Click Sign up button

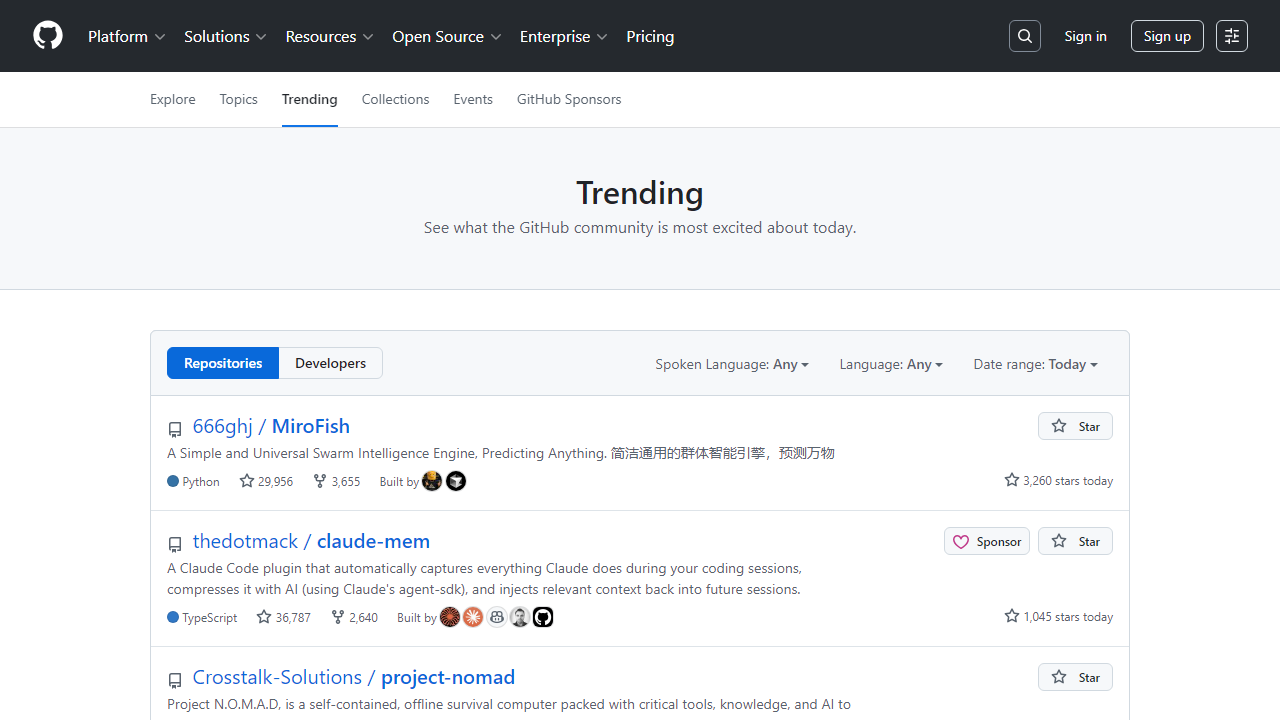point(1167,36)
